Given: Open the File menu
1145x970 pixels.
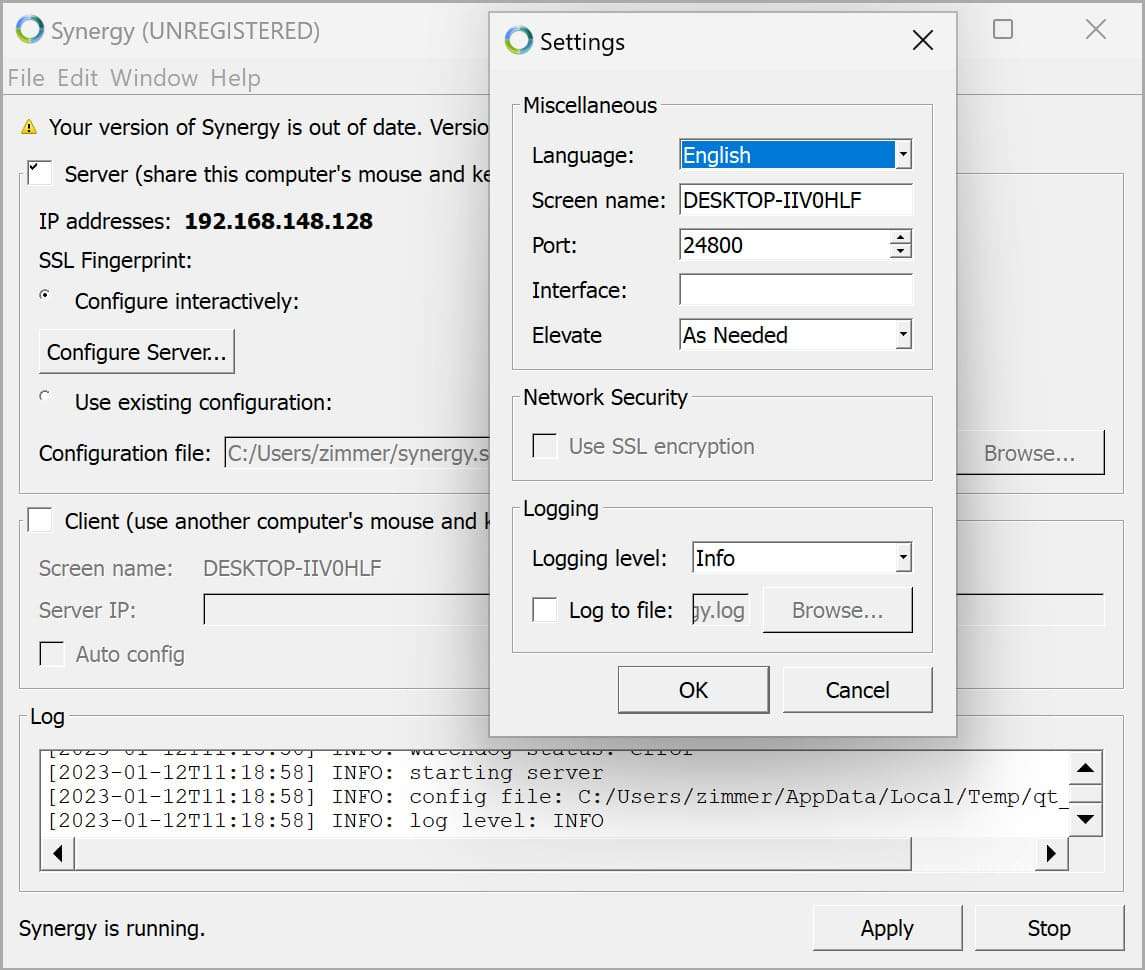Looking at the screenshot, I should tap(26, 77).
